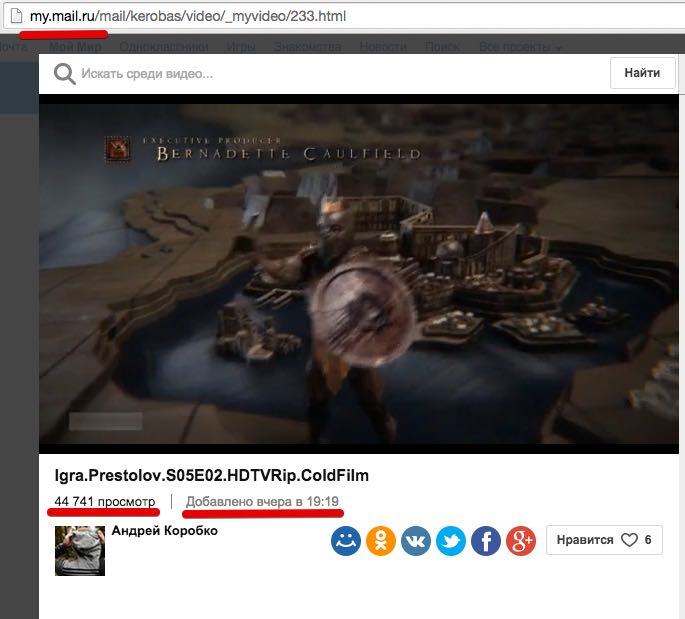
Task: Share video on Google Plus icon
Action: pyautogui.click(x=521, y=541)
